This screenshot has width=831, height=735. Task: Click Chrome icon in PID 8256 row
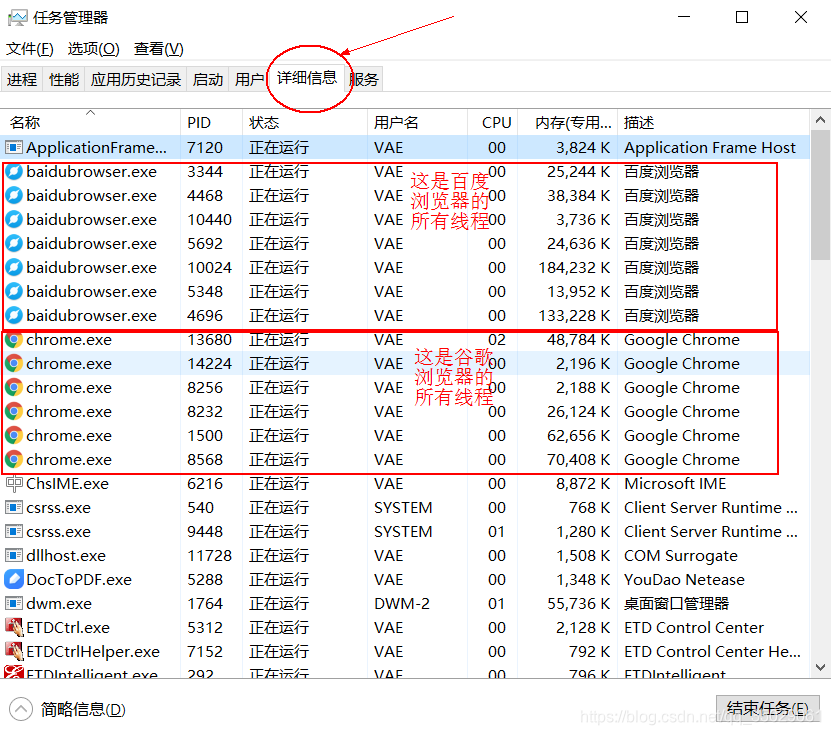coord(14,387)
